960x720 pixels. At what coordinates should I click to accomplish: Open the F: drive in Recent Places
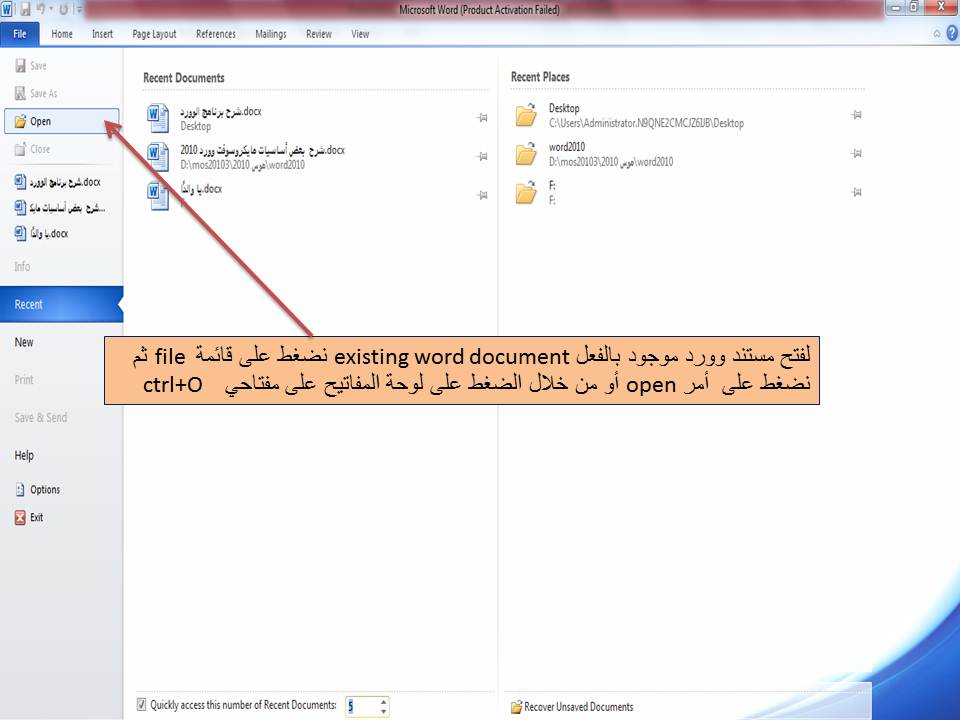(x=688, y=192)
